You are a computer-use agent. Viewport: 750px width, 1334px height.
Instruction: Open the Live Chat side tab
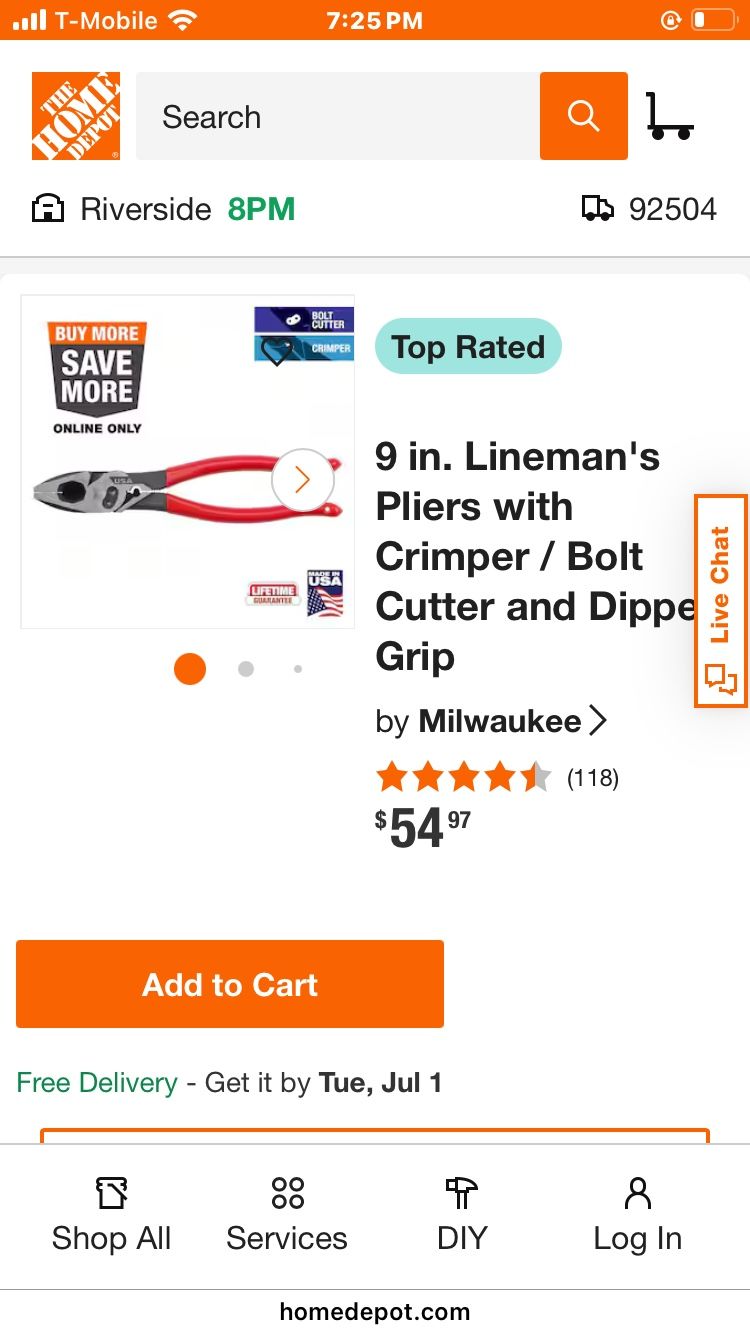click(x=720, y=601)
